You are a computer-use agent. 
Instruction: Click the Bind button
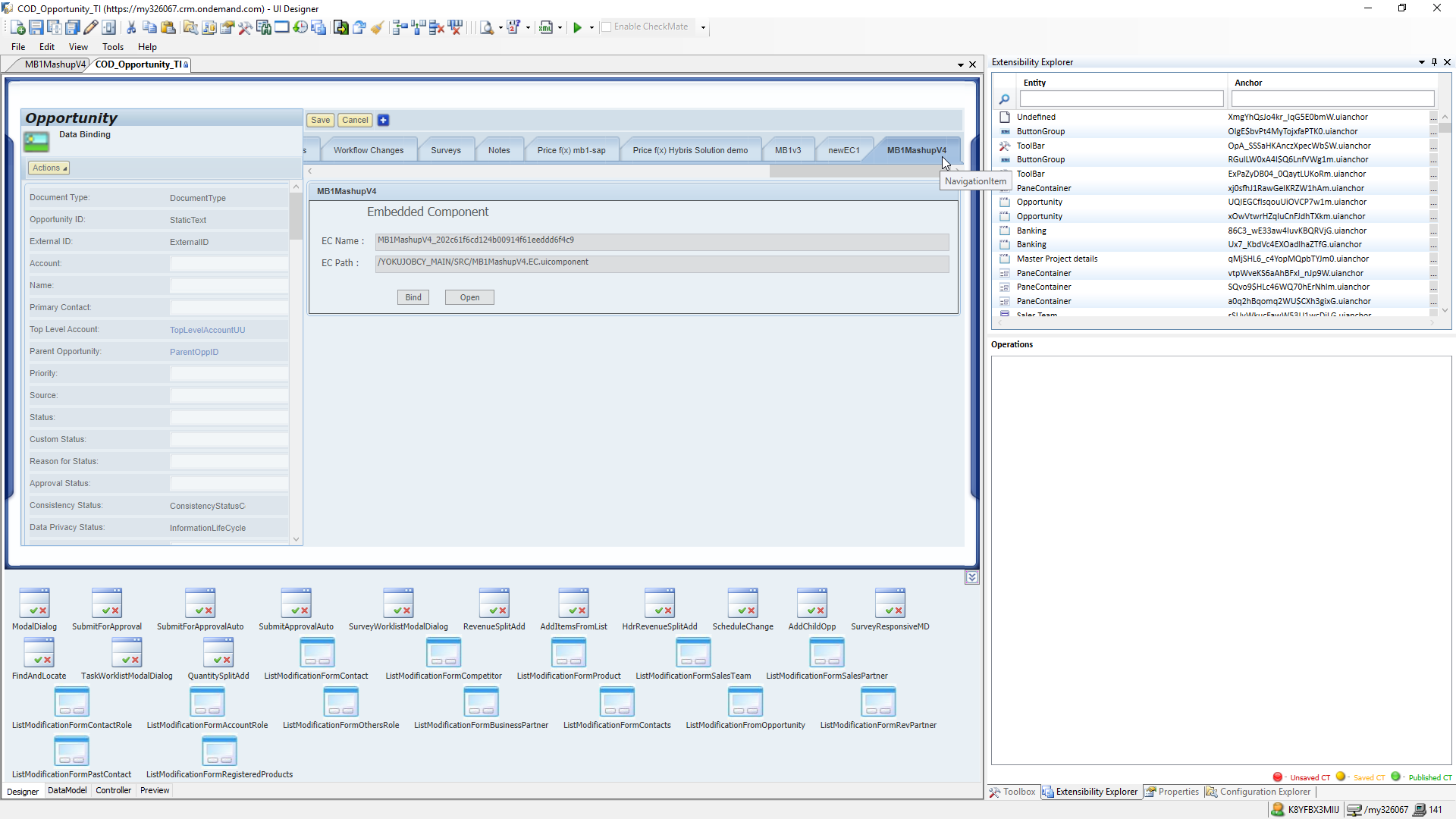(413, 297)
